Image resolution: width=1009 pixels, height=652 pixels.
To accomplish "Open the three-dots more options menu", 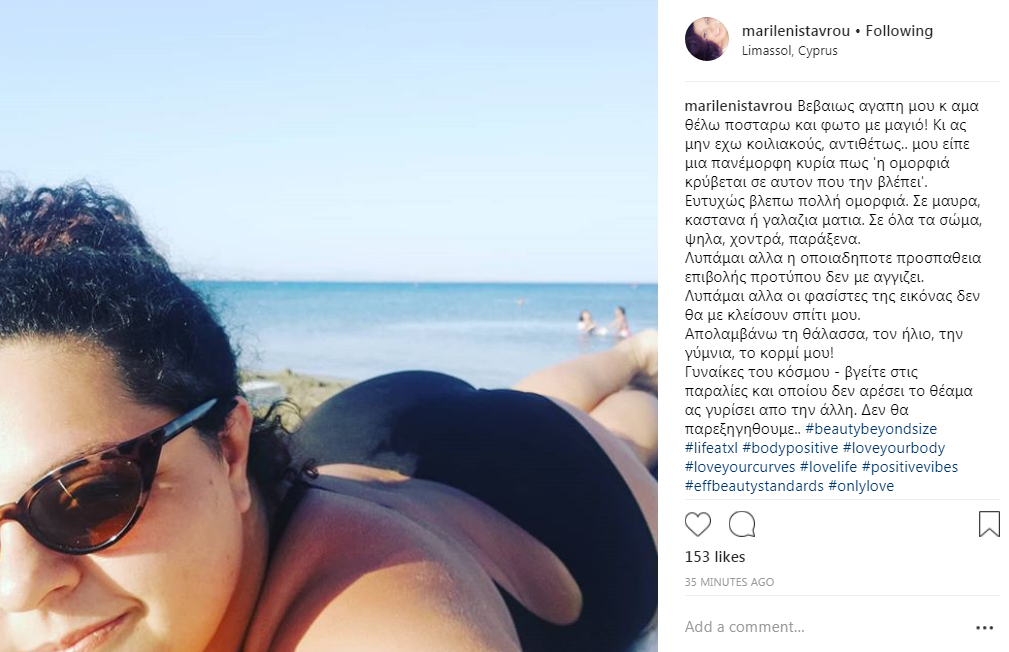I will (x=985, y=628).
